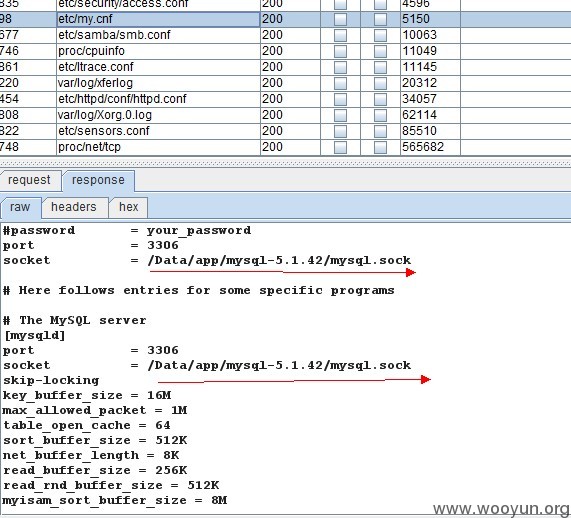The image size is (571, 518).
Task: Click the '[mysqld]' section line
Action: (35, 335)
